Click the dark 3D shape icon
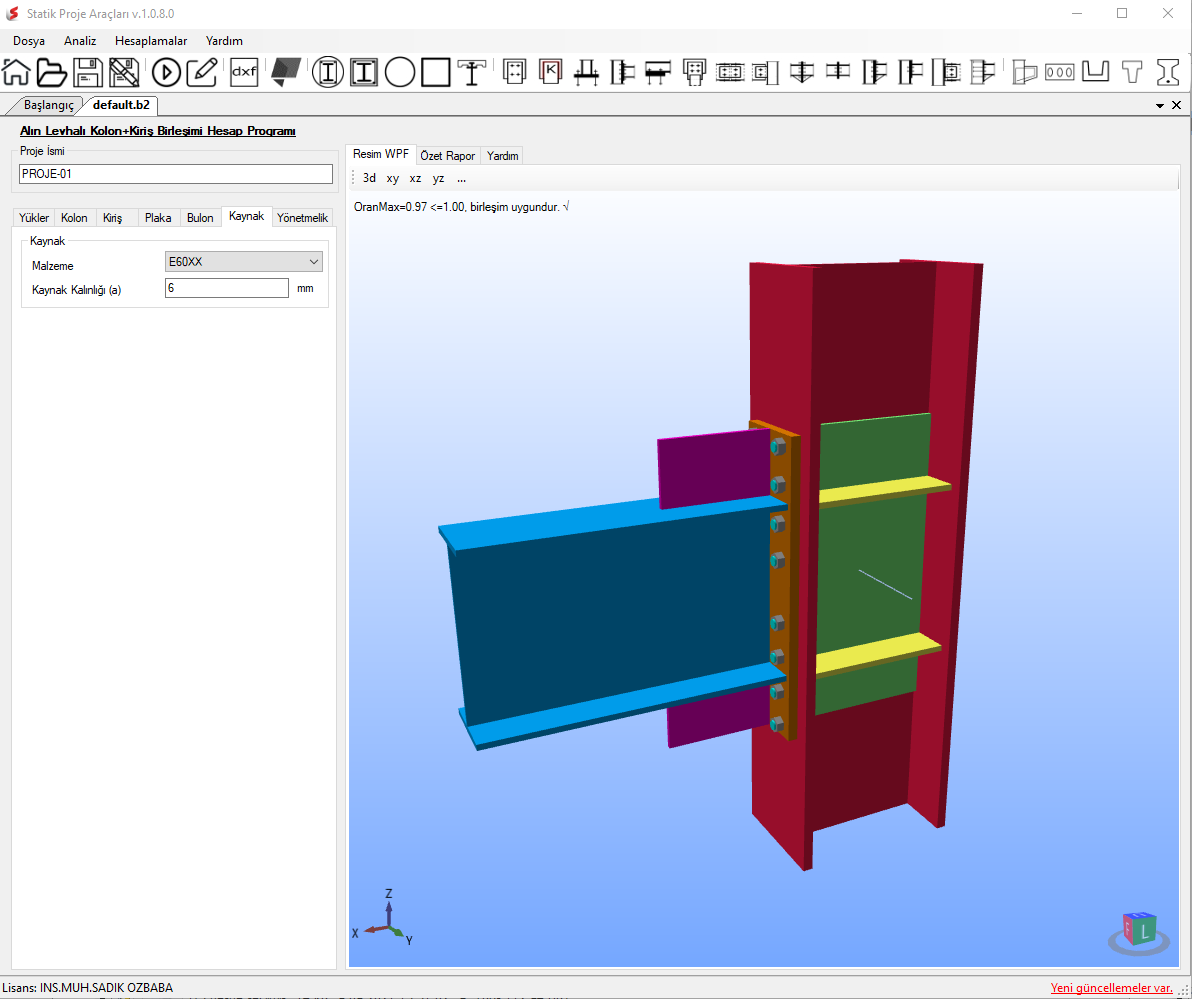The height and width of the screenshot is (999, 1192). 286,72
